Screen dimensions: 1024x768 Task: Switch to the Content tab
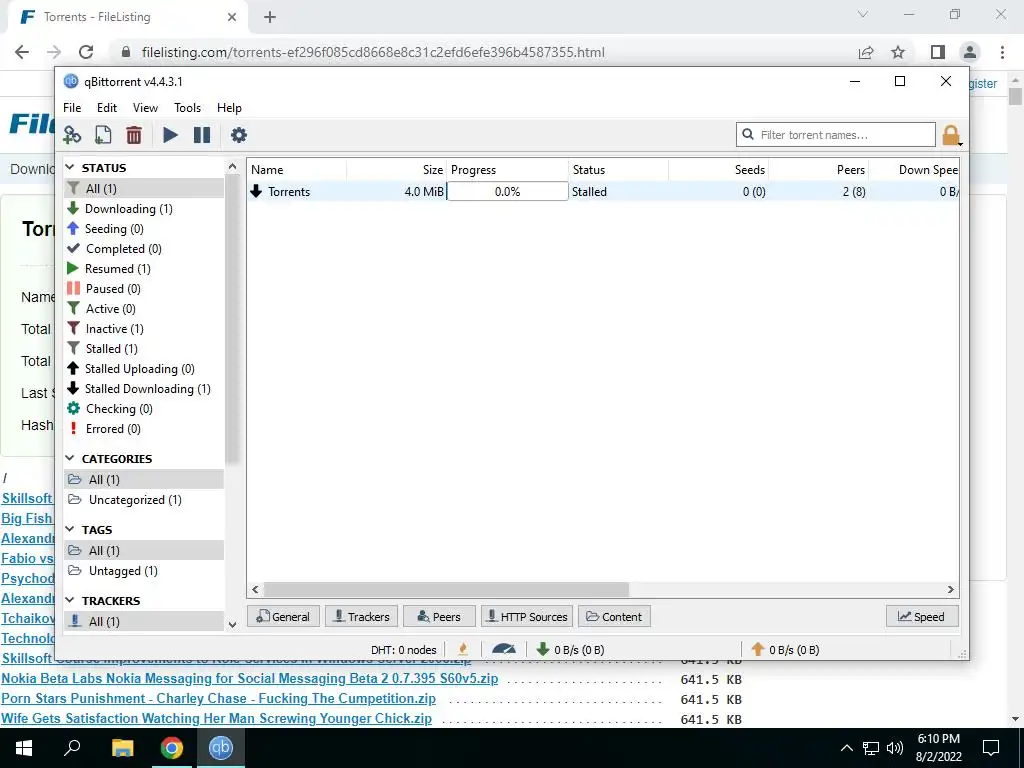(x=614, y=616)
